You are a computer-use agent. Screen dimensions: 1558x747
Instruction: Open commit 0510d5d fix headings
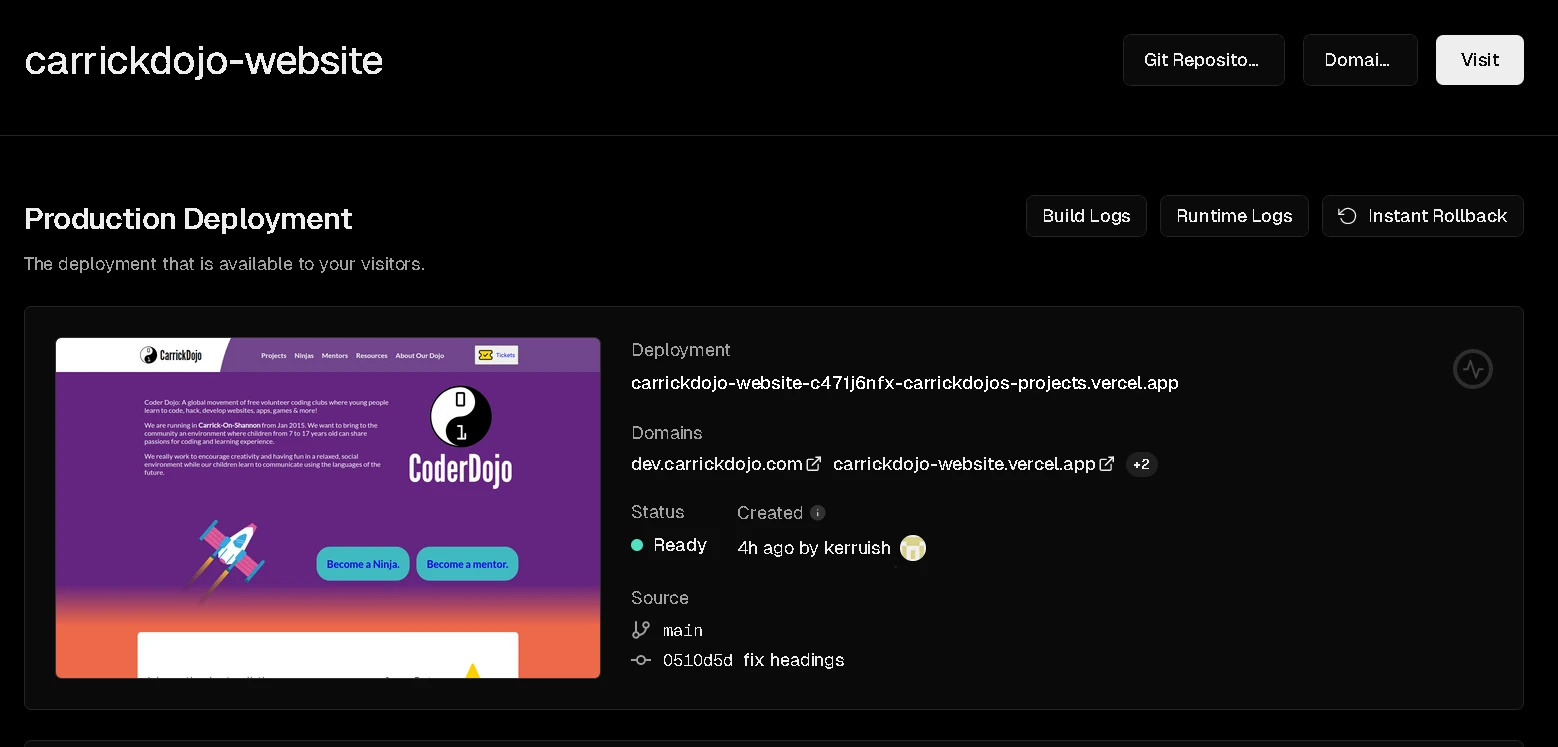[x=754, y=660]
